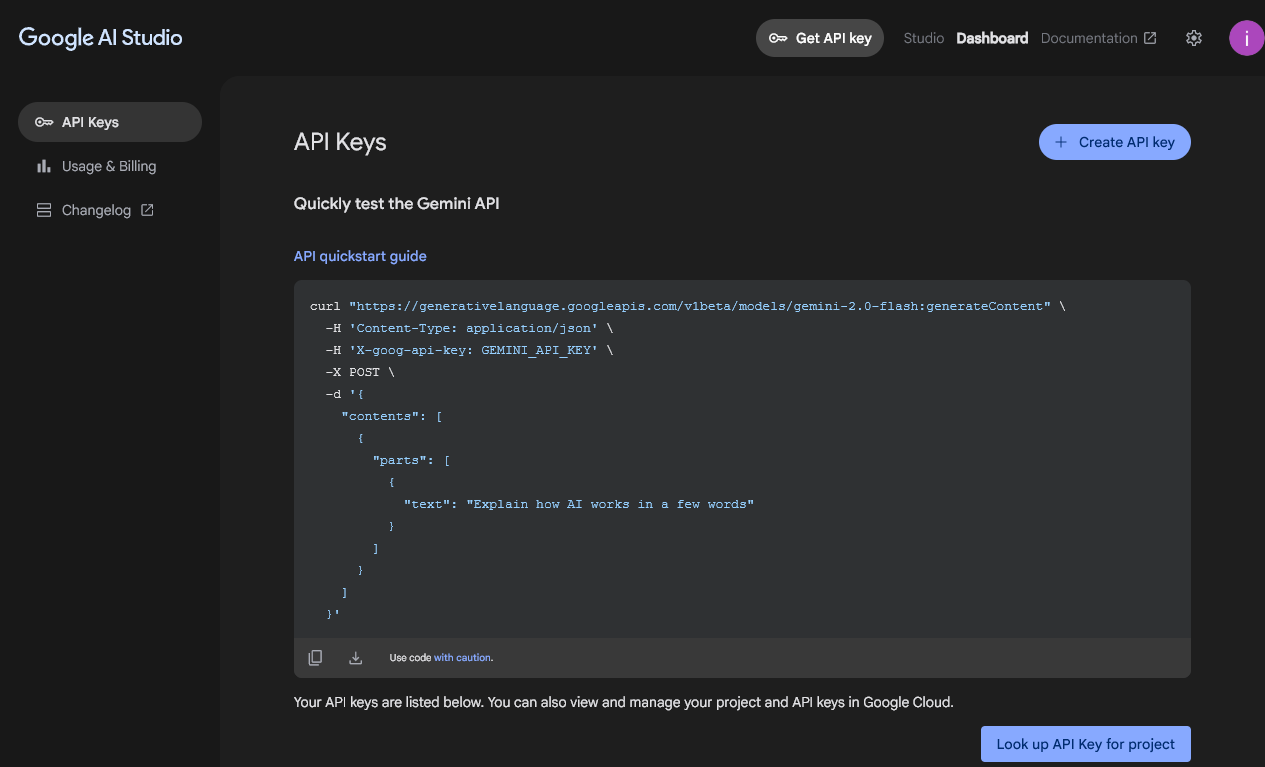
Task: Click the bar chart icon for Usage & Billing
Action: pos(44,166)
